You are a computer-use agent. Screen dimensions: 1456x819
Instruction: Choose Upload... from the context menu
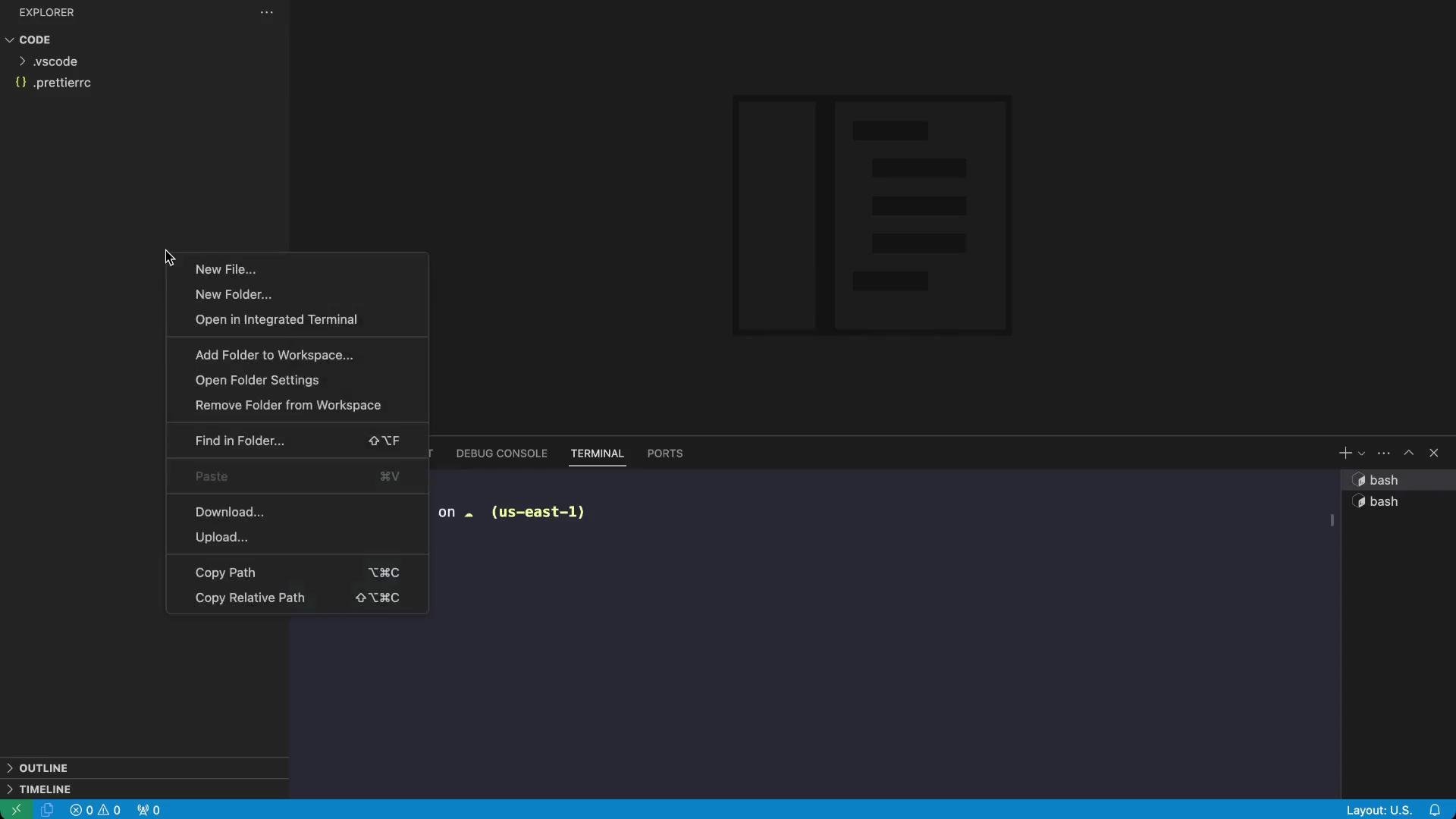click(297, 537)
